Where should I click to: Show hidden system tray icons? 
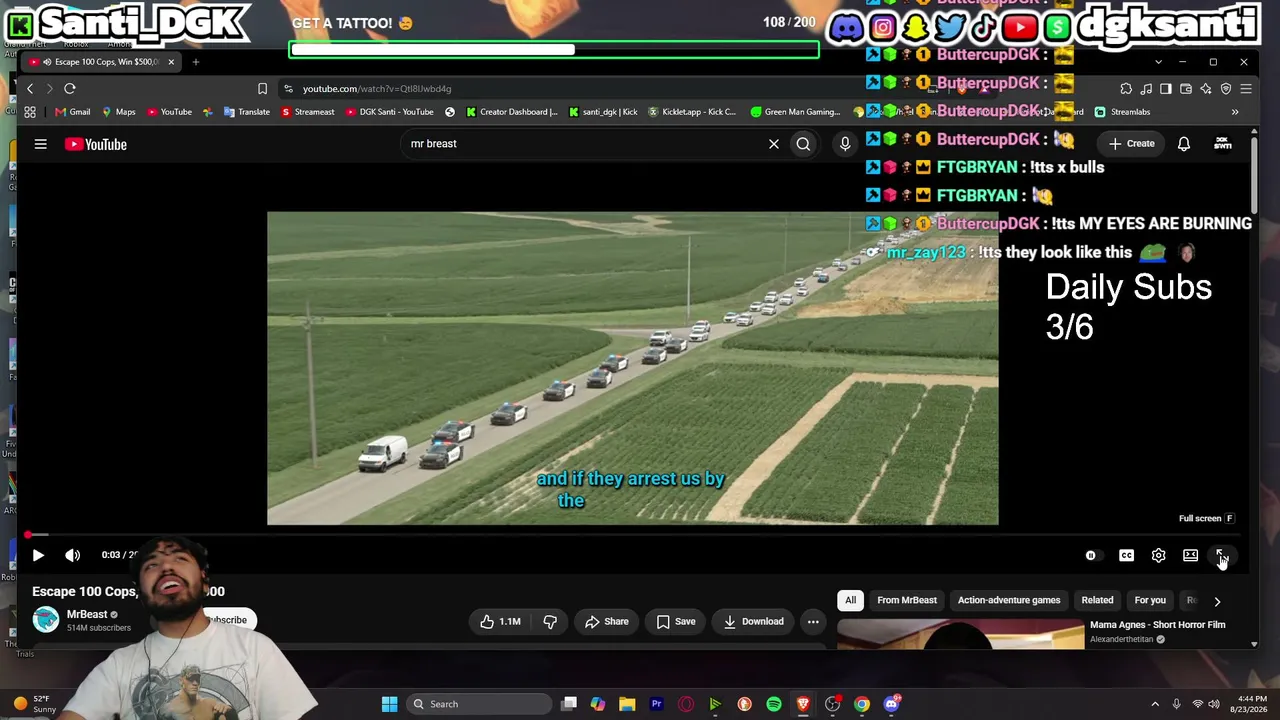1155,704
